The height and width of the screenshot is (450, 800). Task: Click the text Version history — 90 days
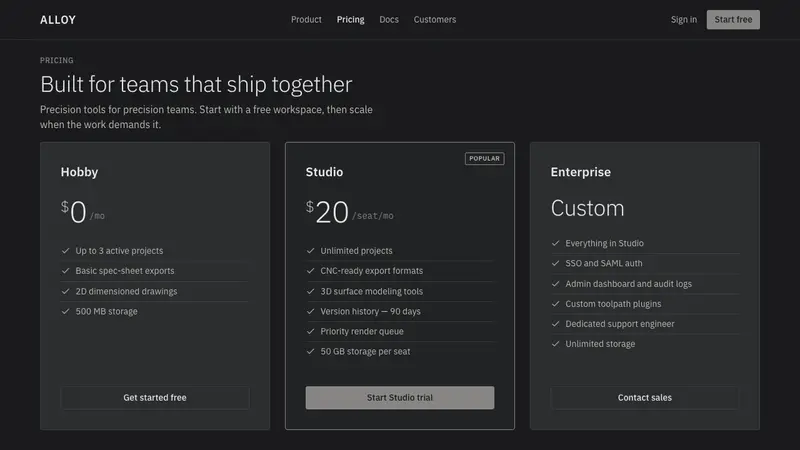pos(370,311)
